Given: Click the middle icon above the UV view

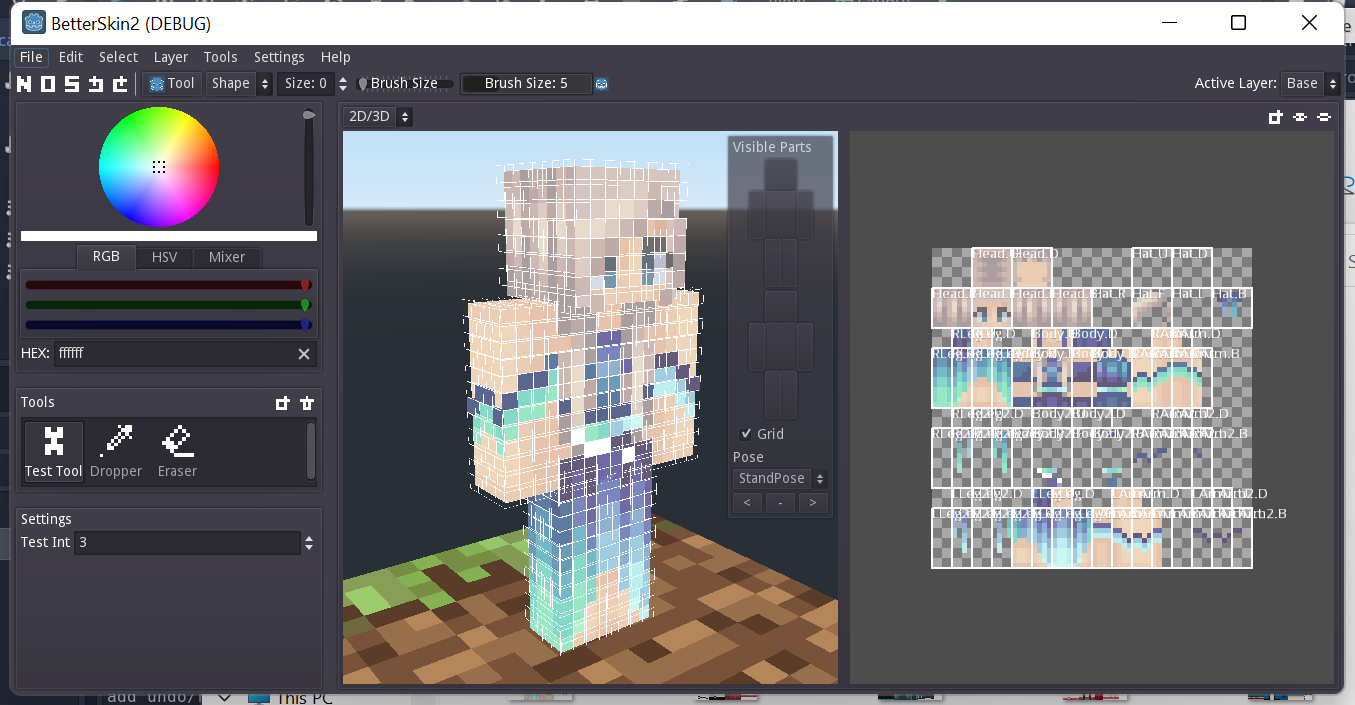Looking at the screenshot, I should [x=1300, y=117].
